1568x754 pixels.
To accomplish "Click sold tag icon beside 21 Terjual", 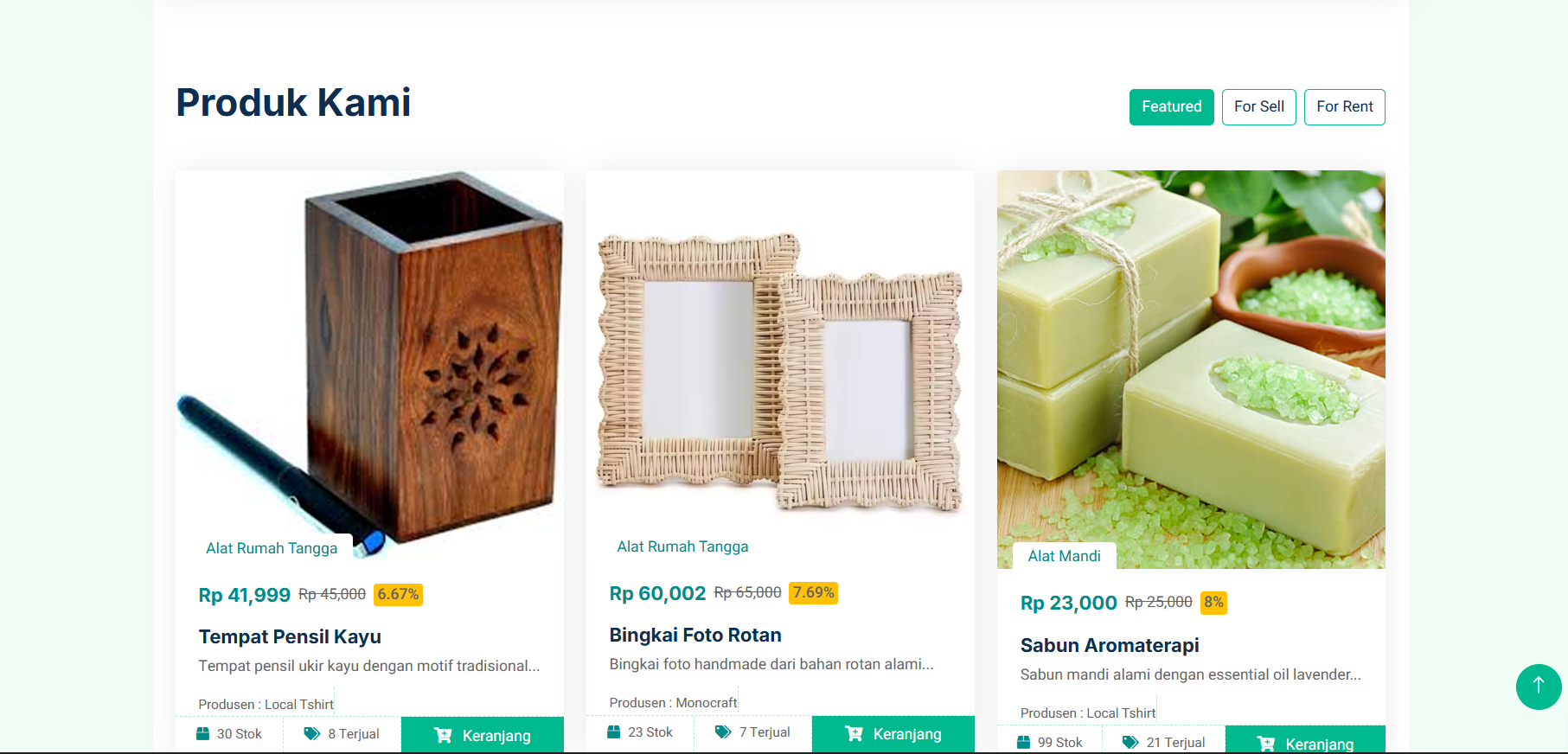I will click(x=1130, y=743).
